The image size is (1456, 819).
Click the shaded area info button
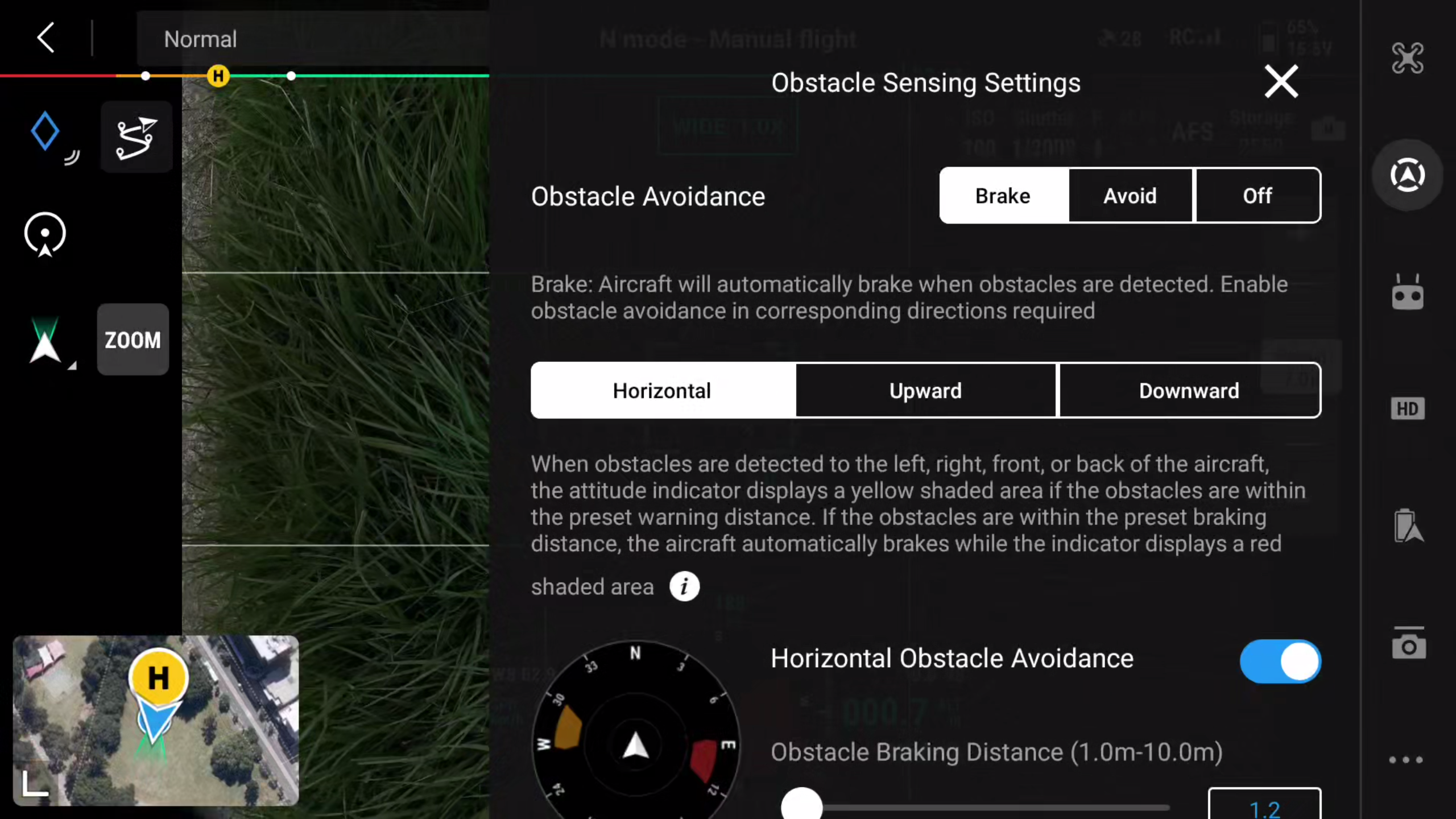[x=684, y=586]
